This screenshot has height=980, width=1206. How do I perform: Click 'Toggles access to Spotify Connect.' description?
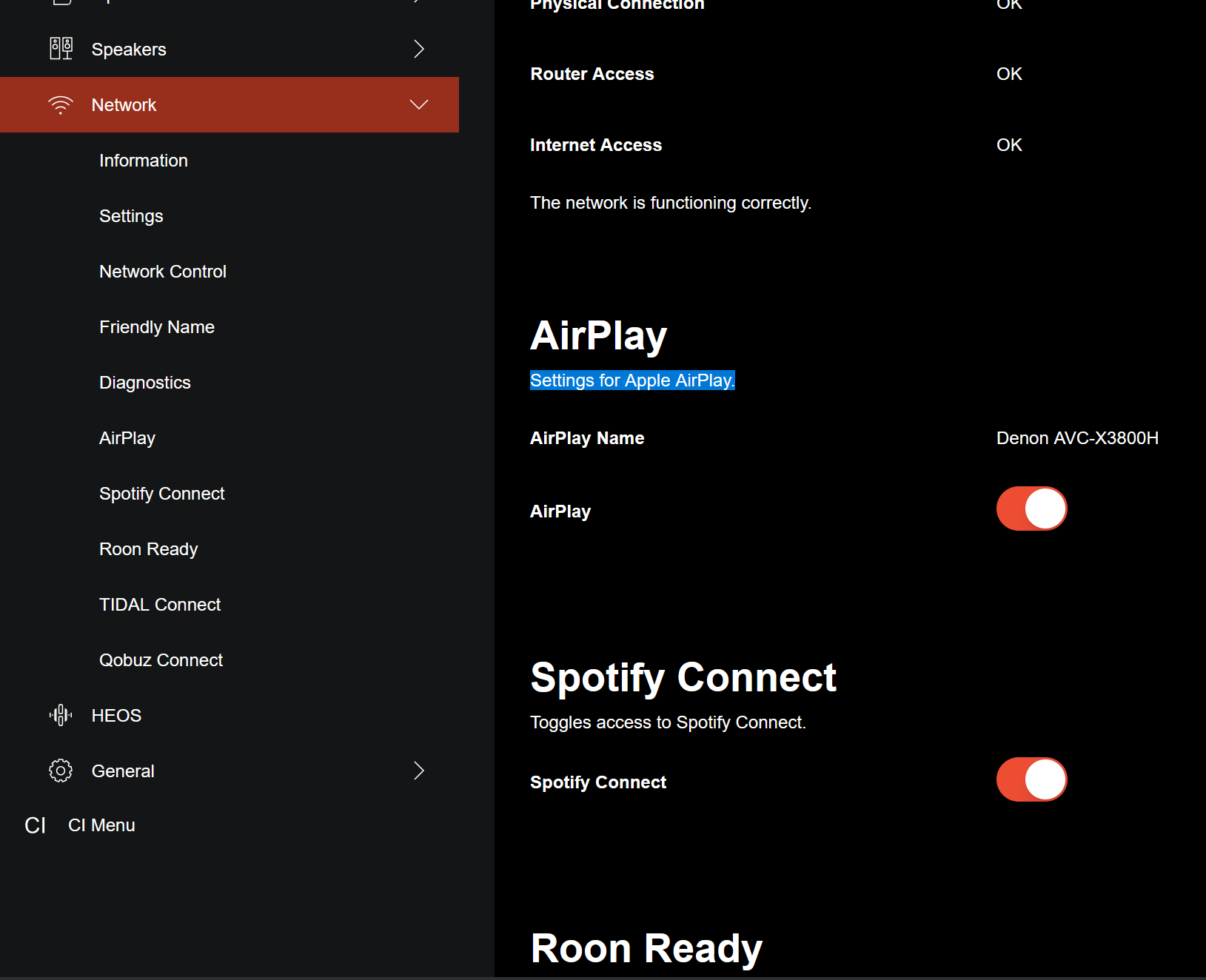point(668,722)
